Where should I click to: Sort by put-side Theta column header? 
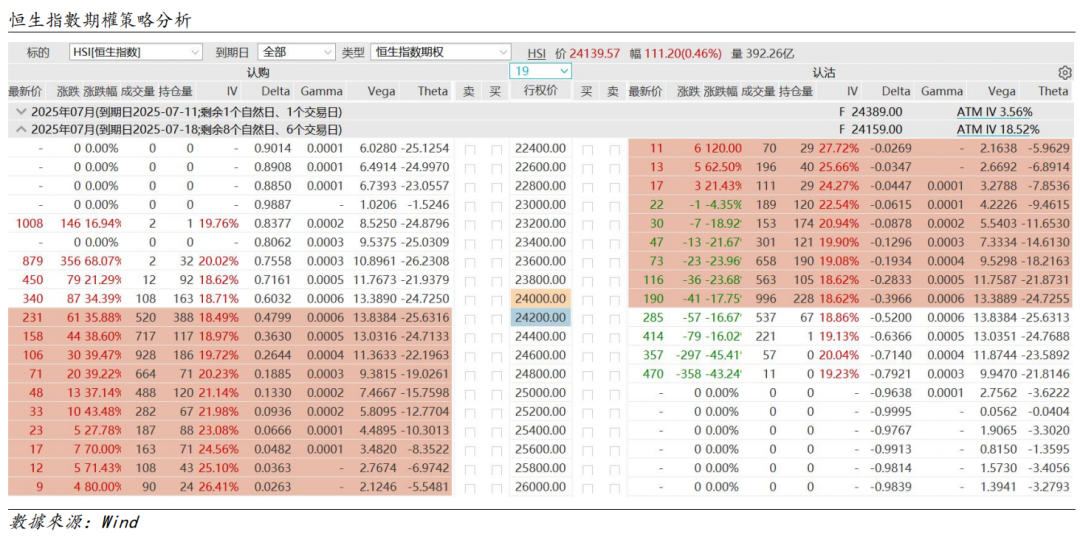click(1054, 91)
